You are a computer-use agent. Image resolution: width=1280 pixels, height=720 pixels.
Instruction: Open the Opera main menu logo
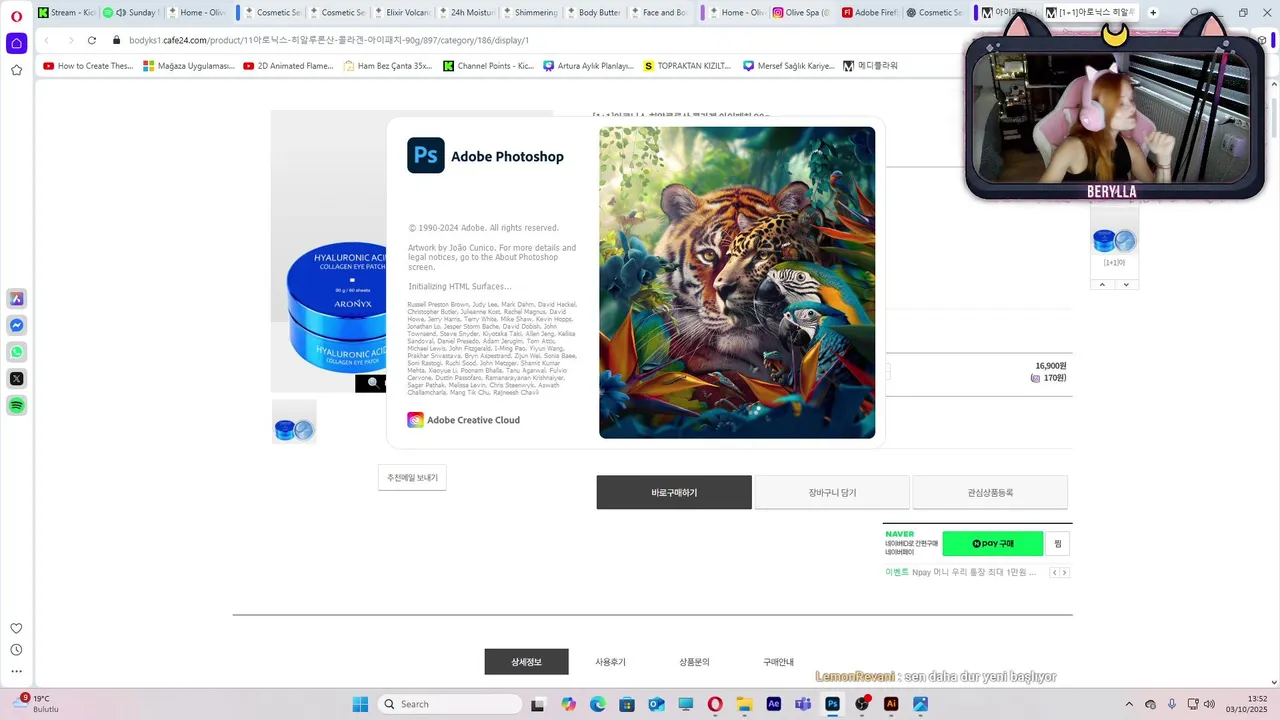[x=16, y=16]
